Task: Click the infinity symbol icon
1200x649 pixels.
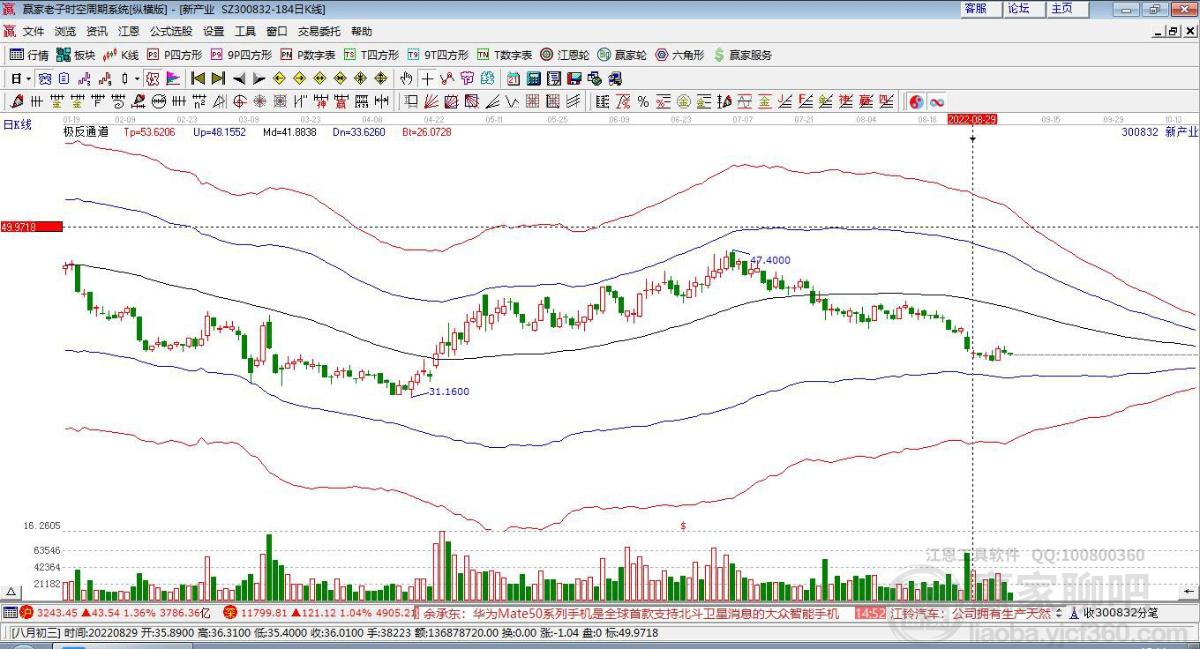Action: coord(937,101)
